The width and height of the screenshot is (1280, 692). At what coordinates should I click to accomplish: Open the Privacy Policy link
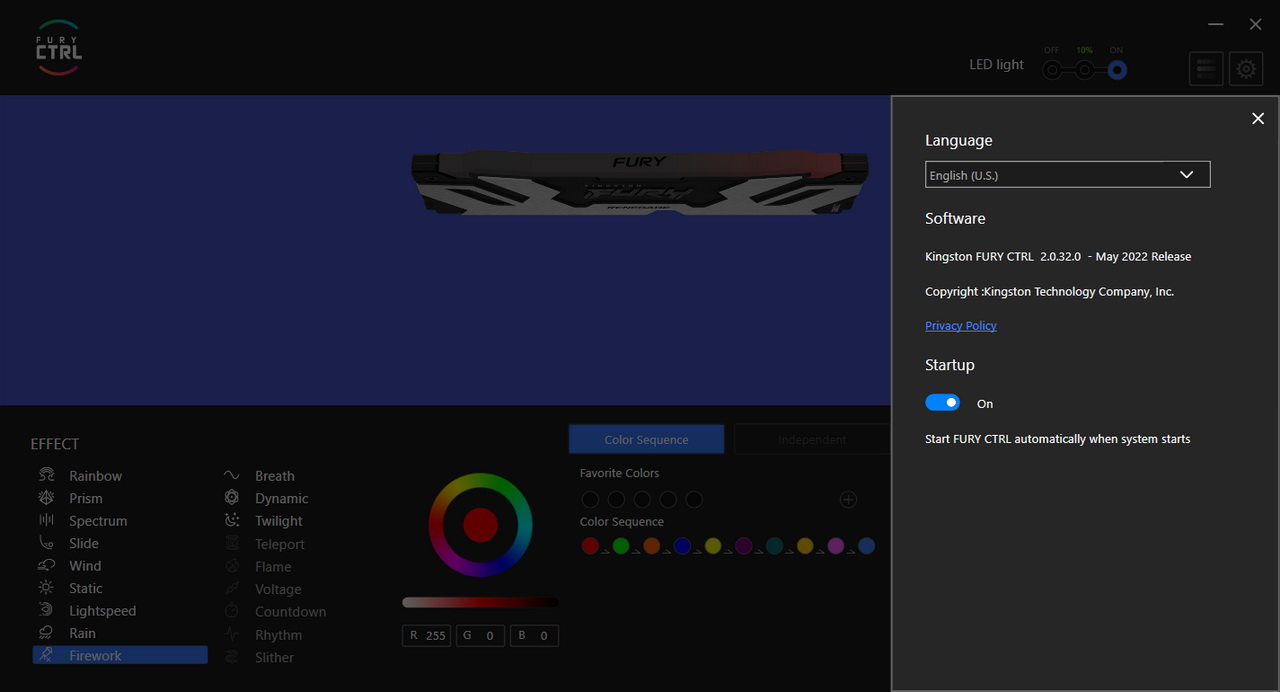point(961,325)
